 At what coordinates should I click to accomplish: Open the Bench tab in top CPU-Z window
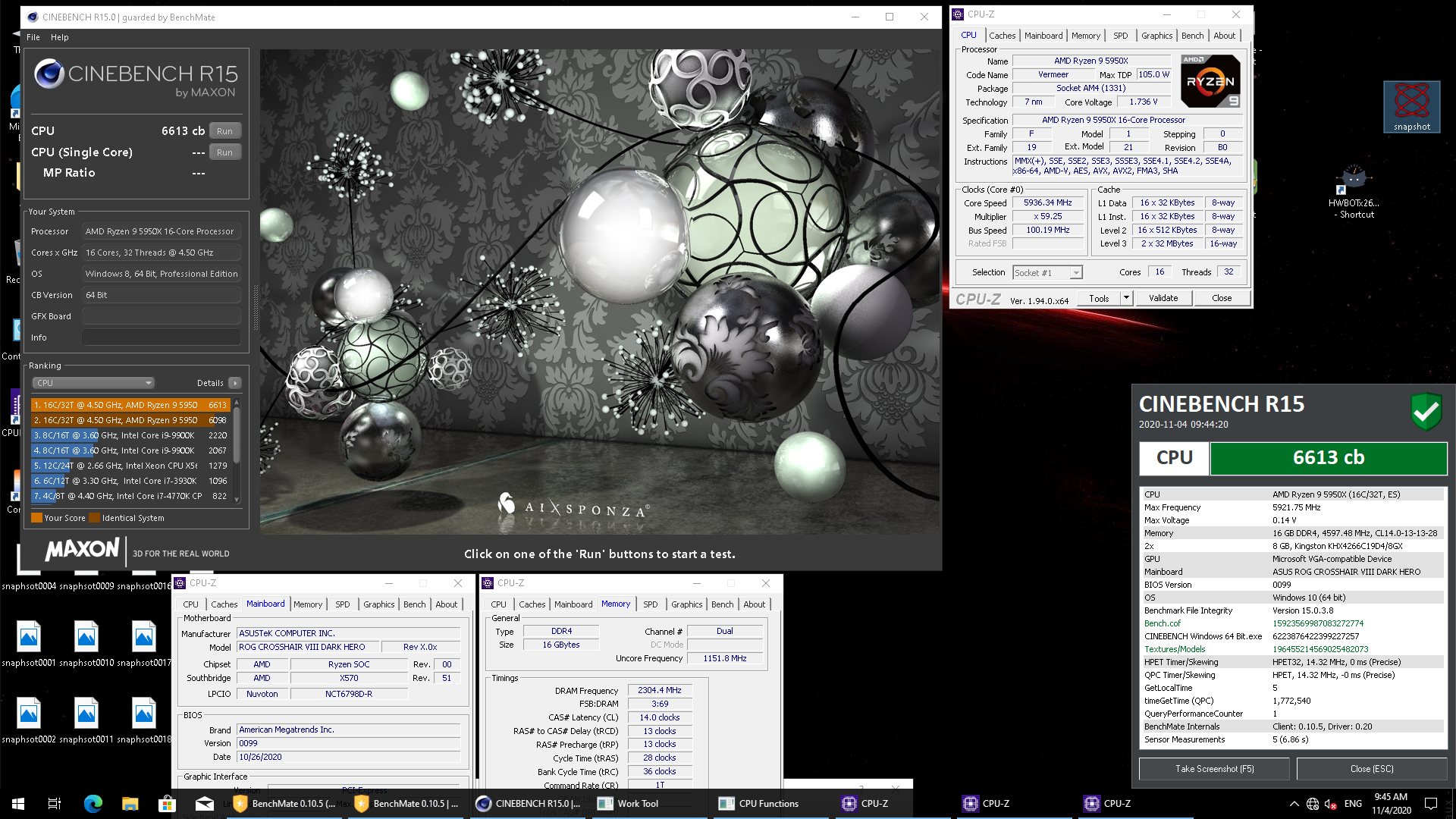(1192, 36)
